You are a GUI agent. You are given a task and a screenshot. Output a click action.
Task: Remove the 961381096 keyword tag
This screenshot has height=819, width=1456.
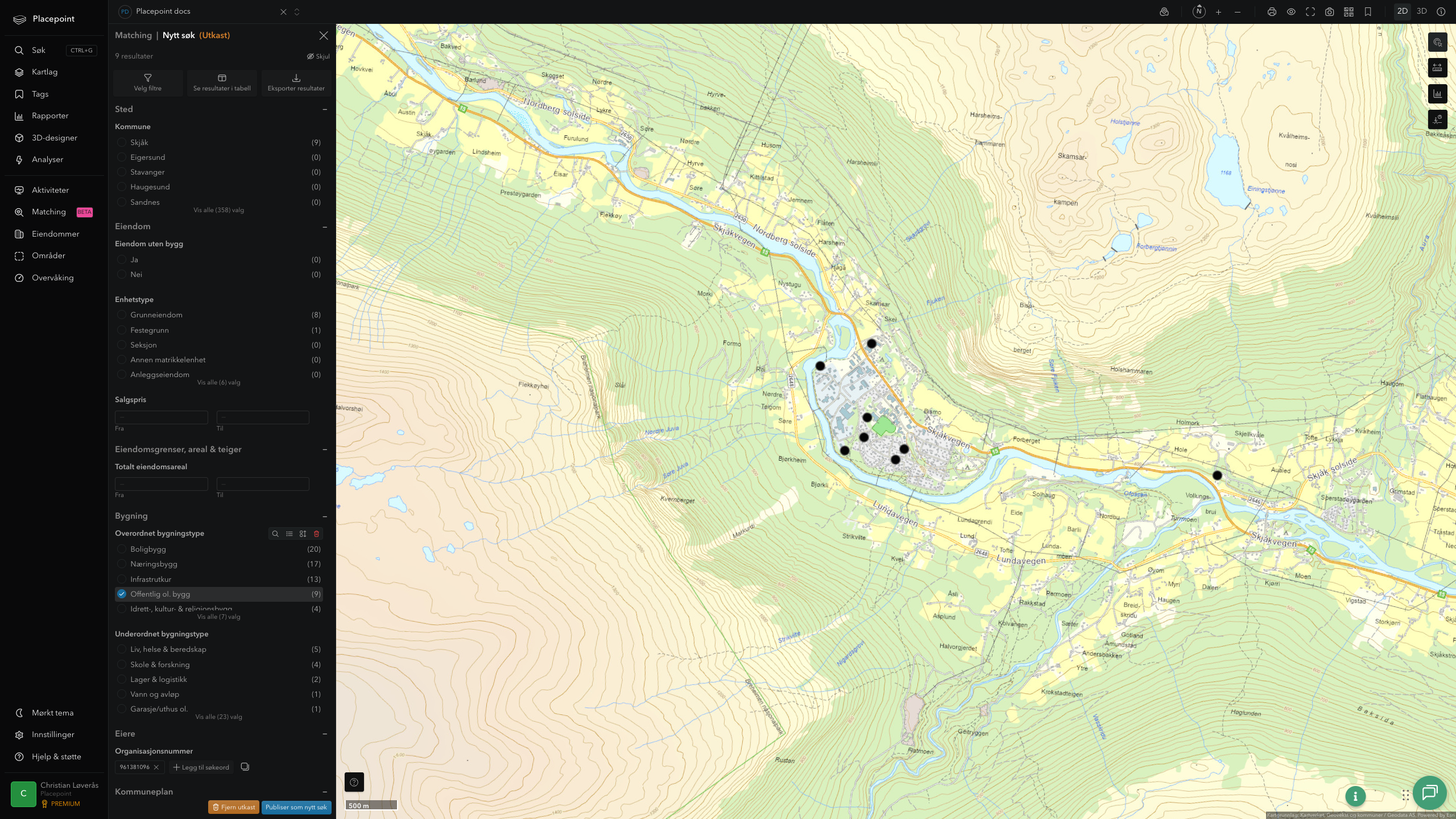[x=156, y=767]
